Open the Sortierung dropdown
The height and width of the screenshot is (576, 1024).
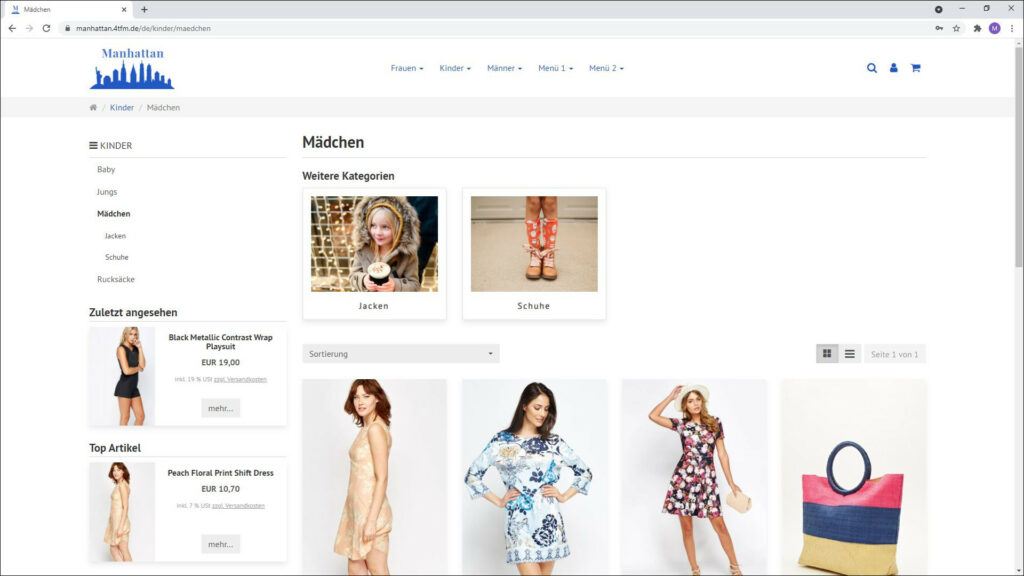[x=400, y=354]
